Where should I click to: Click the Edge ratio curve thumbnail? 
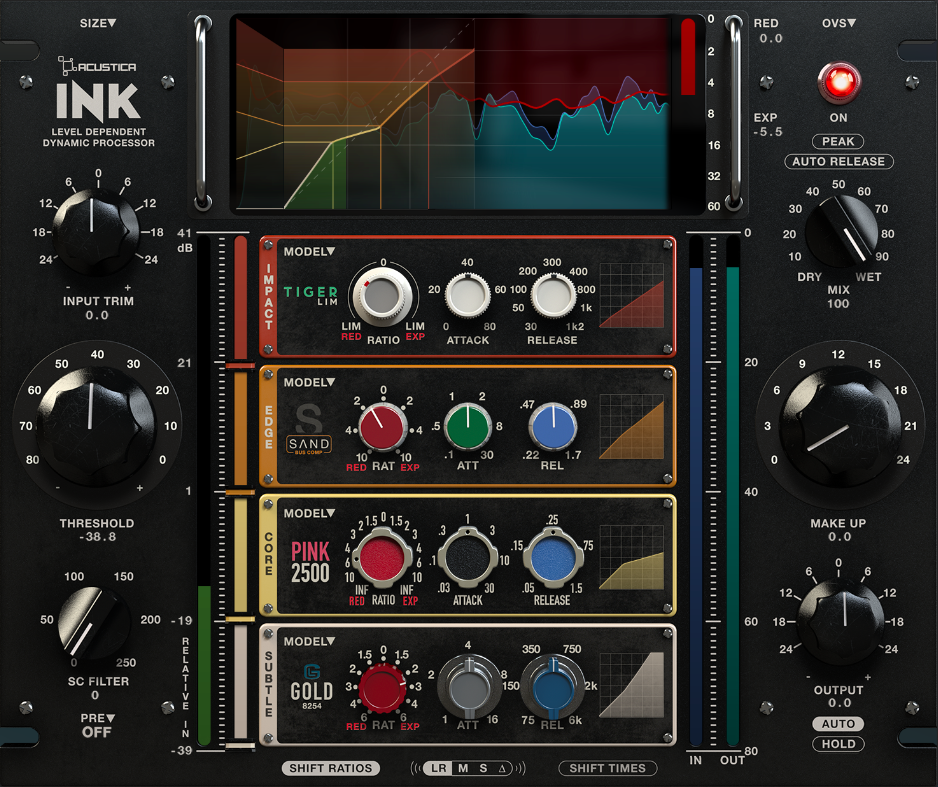632,426
